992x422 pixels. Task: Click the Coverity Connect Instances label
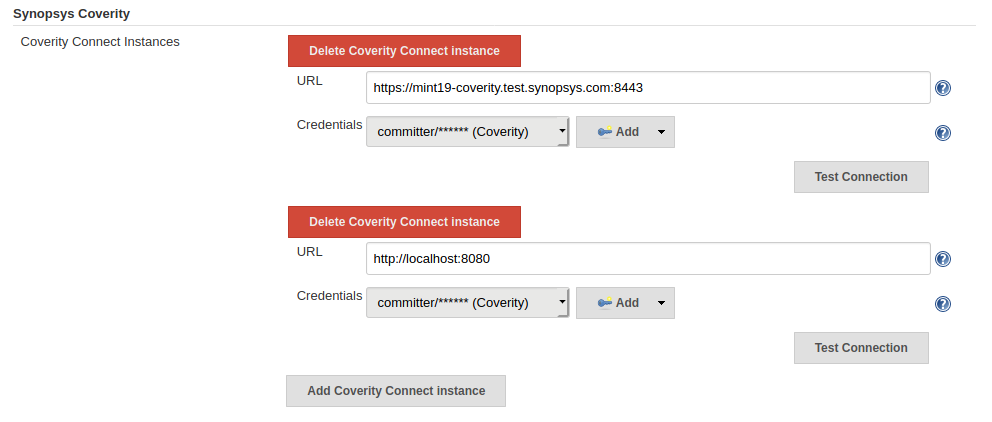click(100, 42)
